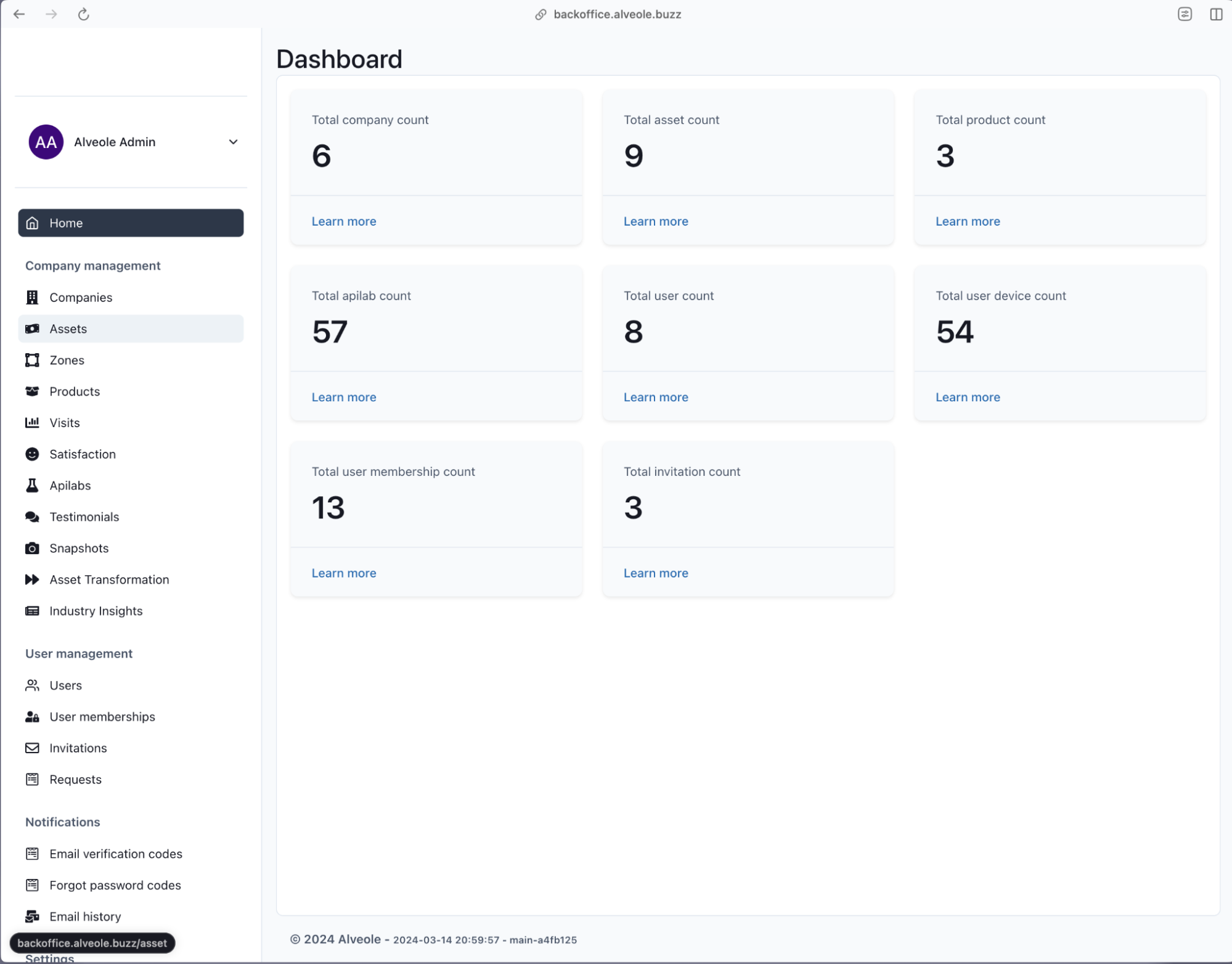Image resolution: width=1232 pixels, height=964 pixels.
Task: Open the User memberships page
Action: click(x=102, y=717)
